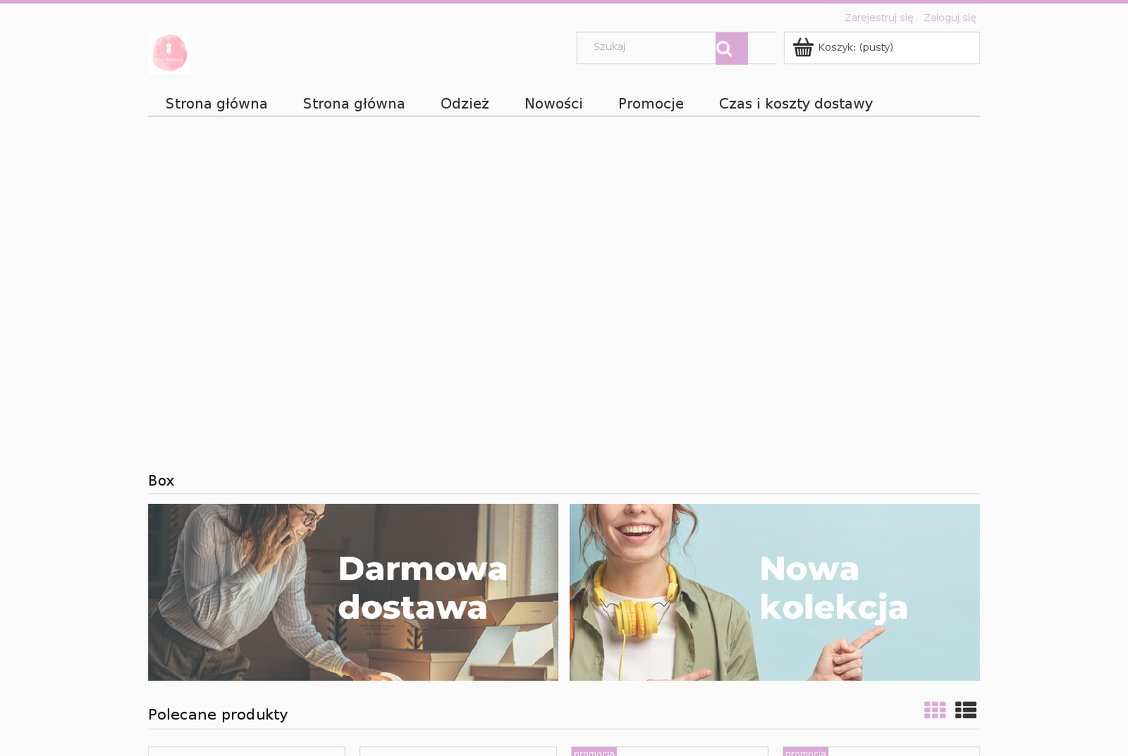The height and width of the screenshot is (756, 1128).
Task: Click the shopping basket icon
Action: [803, 47]
